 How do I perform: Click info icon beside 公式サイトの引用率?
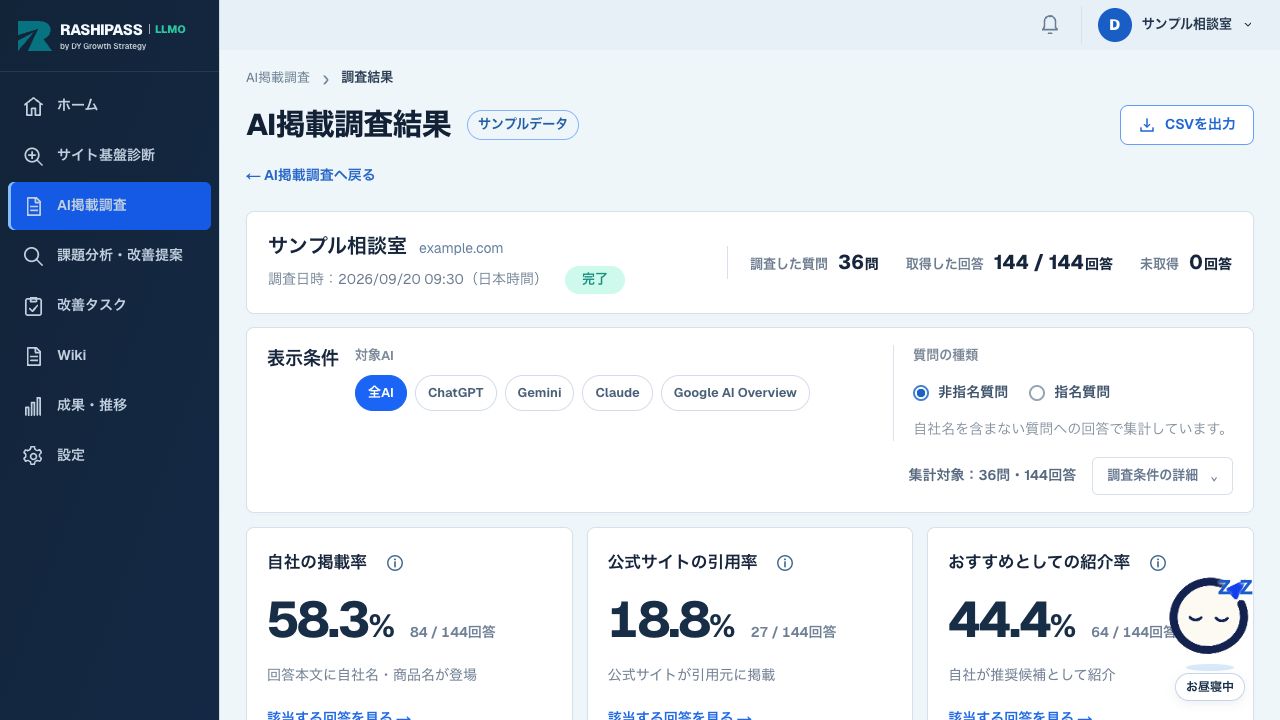[784, 563]
